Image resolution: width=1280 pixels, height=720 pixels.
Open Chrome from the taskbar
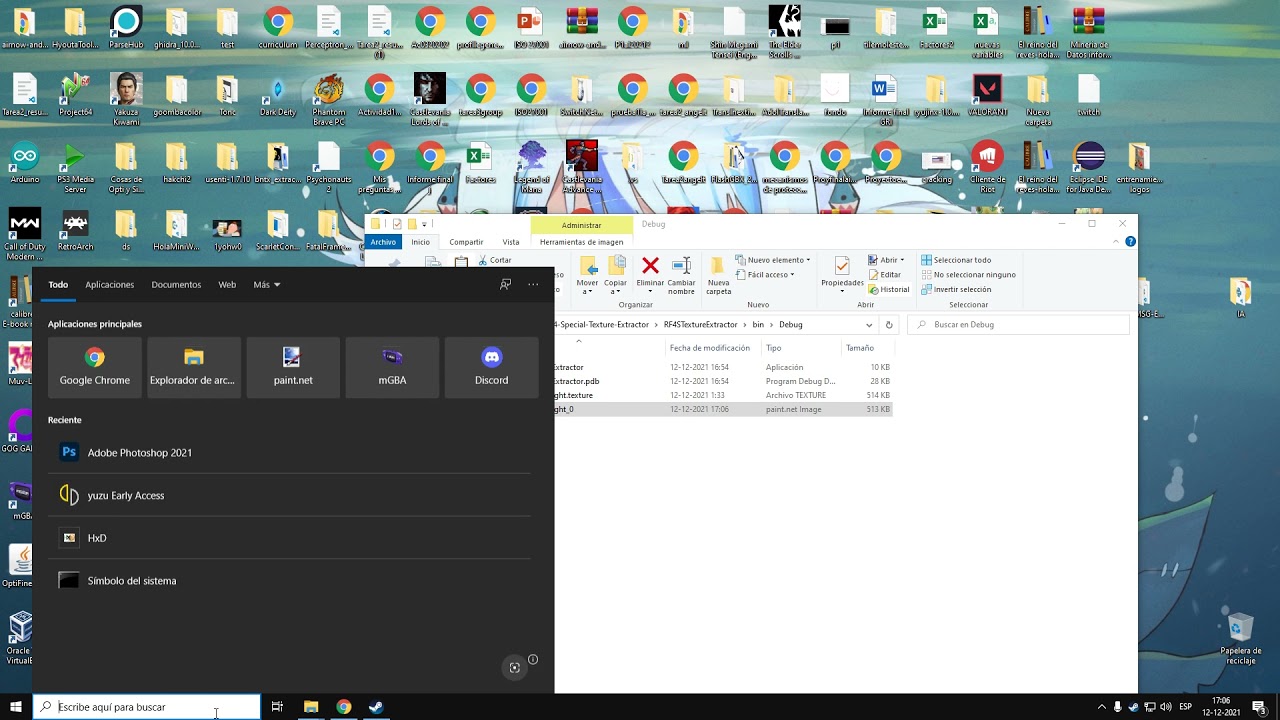[343, 707]
